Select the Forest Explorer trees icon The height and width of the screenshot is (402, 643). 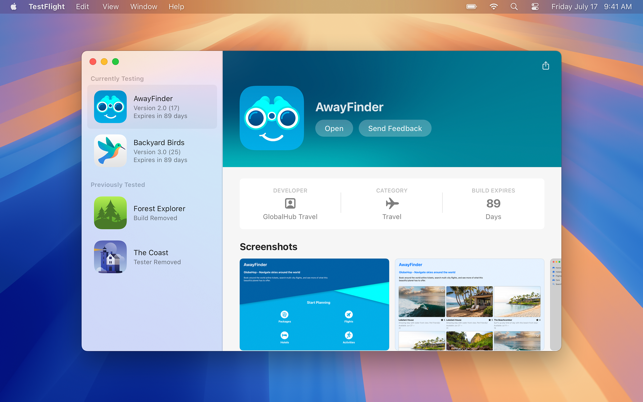click(110, 212)
